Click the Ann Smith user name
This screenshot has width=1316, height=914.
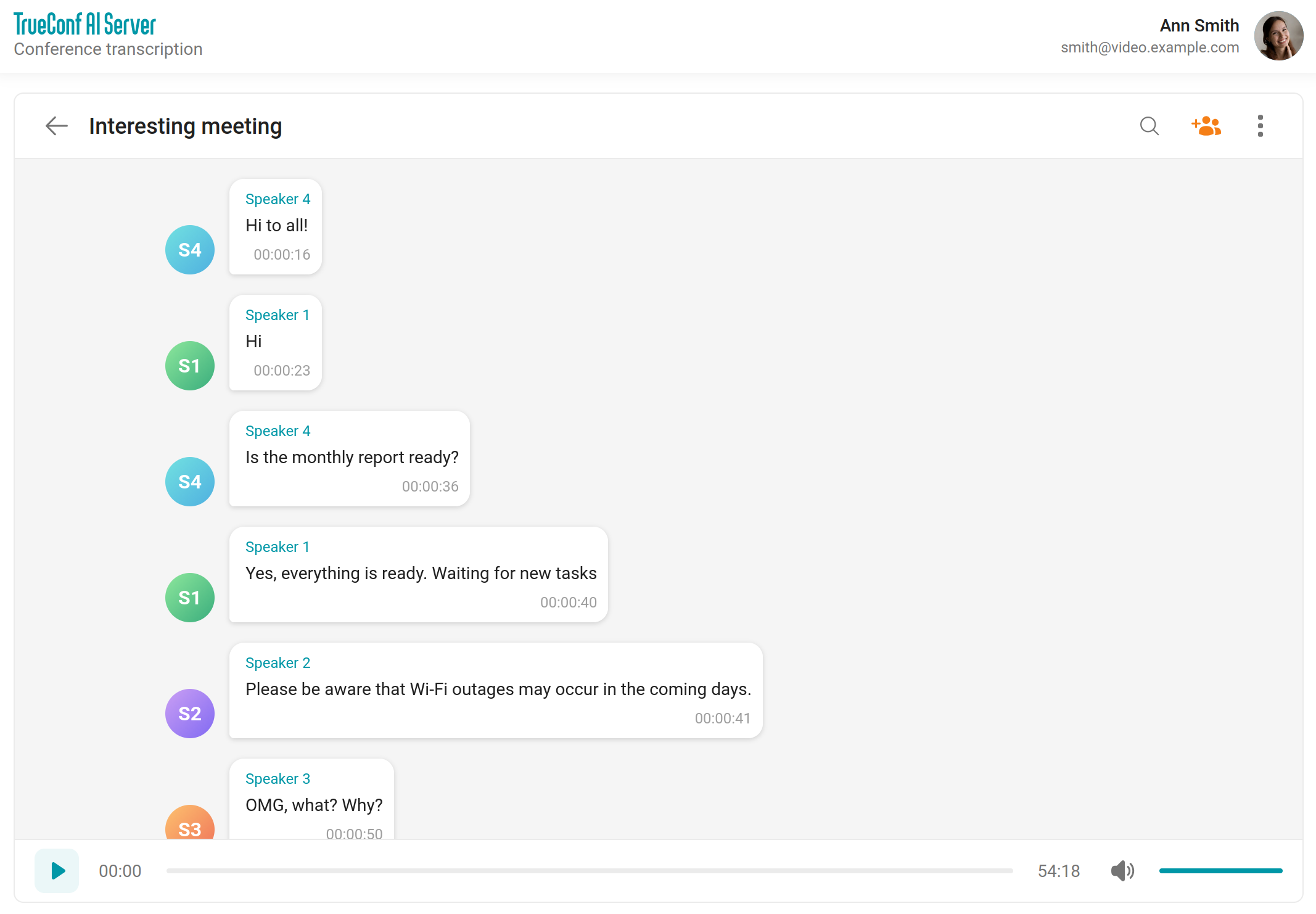1199,26
